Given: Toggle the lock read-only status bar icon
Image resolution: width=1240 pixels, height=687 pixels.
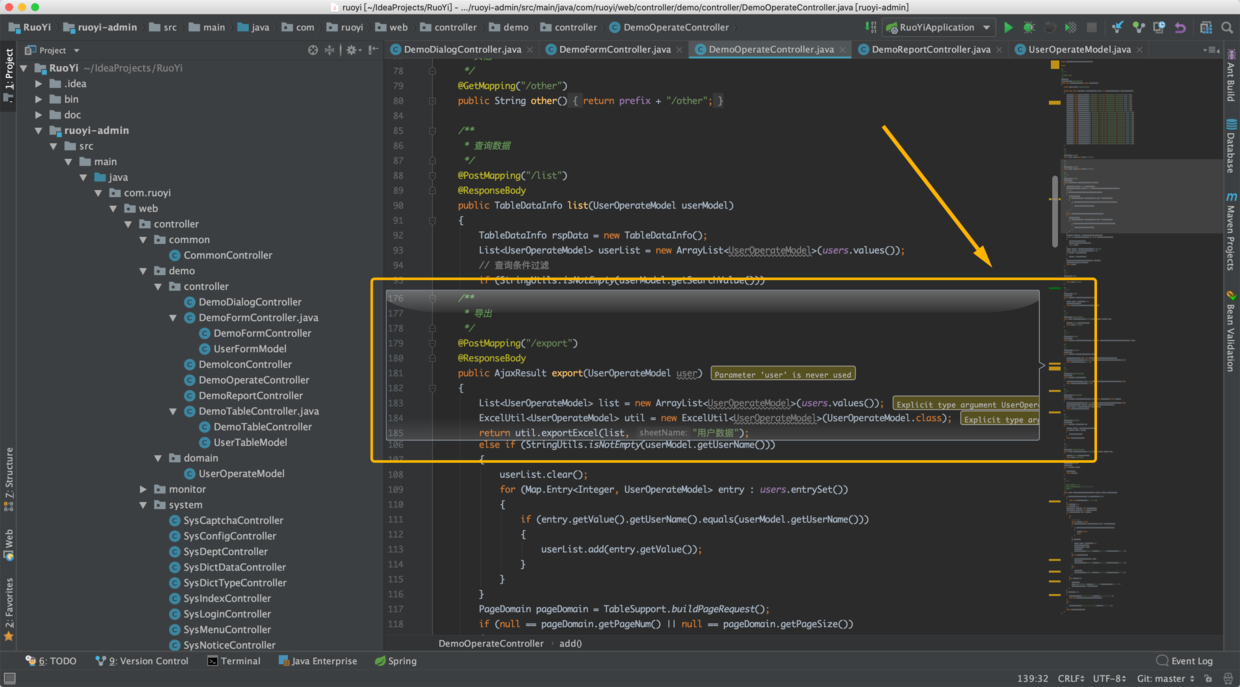Looking at the screenshot, I should pyautogui.click(x=1209, y=678).
